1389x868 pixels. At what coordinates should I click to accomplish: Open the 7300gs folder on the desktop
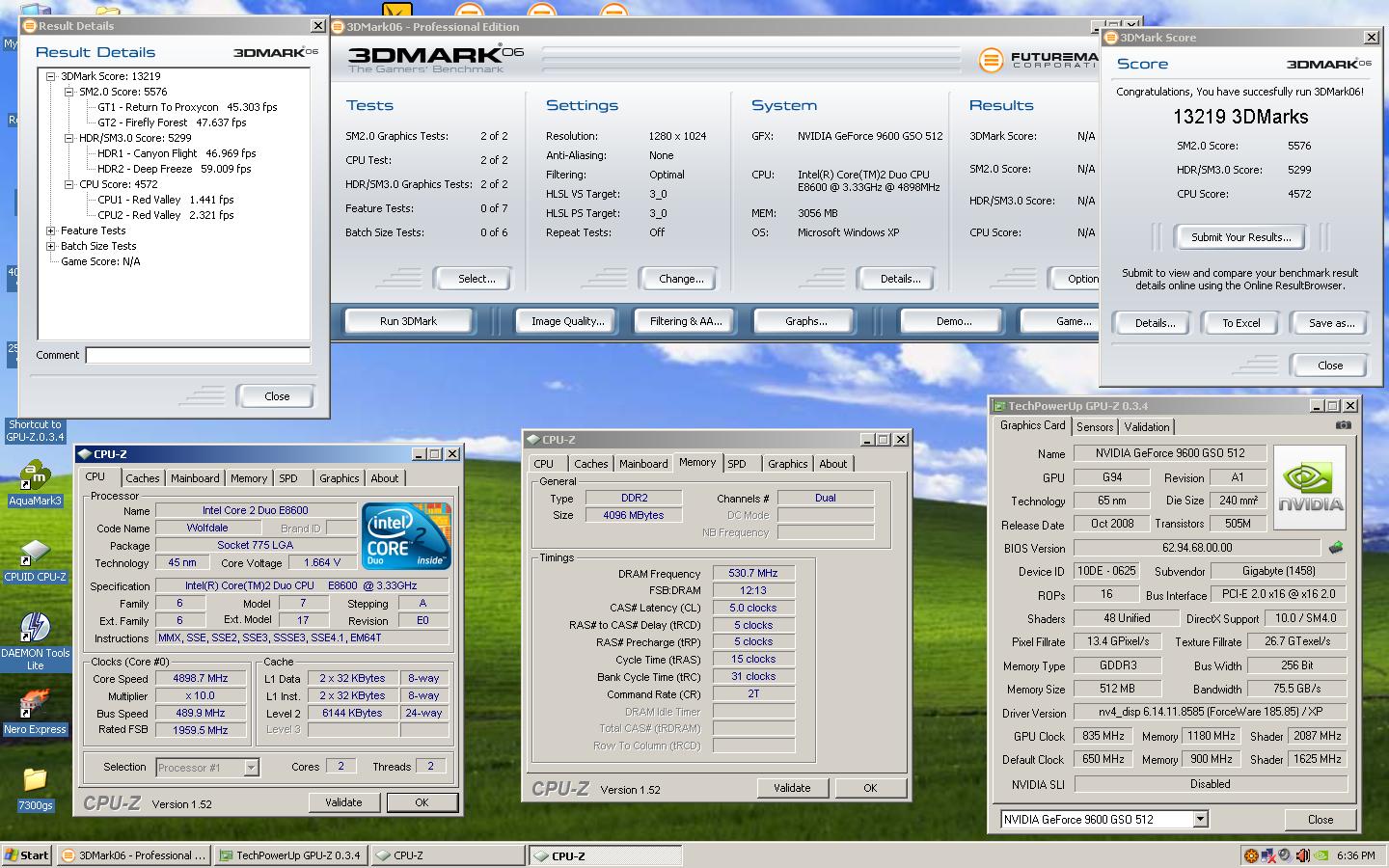35,788
